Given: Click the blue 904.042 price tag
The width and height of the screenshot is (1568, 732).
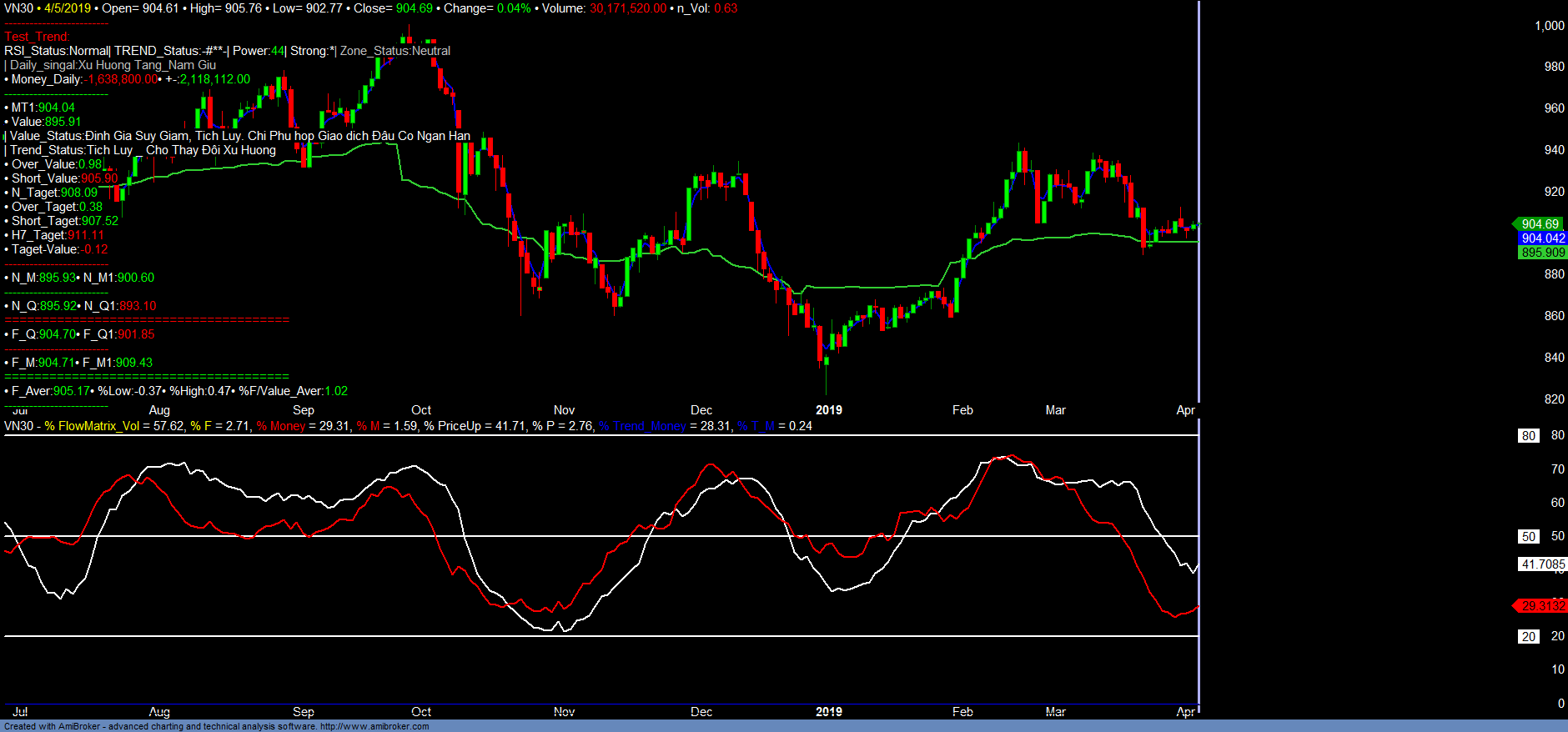Looking at the screenshot, I should (1542, 238).
